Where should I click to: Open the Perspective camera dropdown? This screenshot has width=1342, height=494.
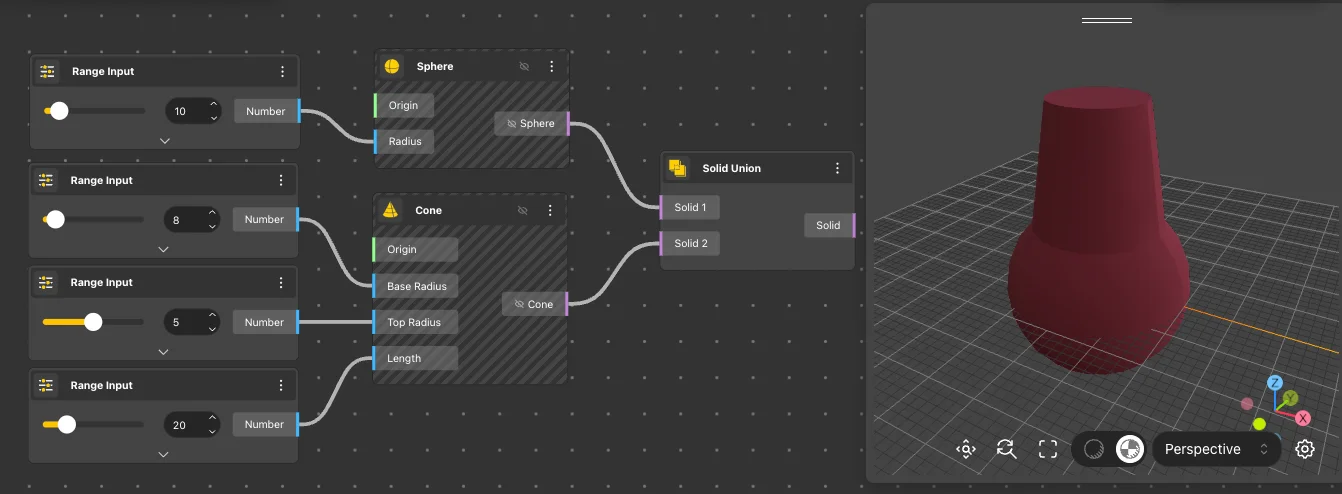click(1215, 449)
